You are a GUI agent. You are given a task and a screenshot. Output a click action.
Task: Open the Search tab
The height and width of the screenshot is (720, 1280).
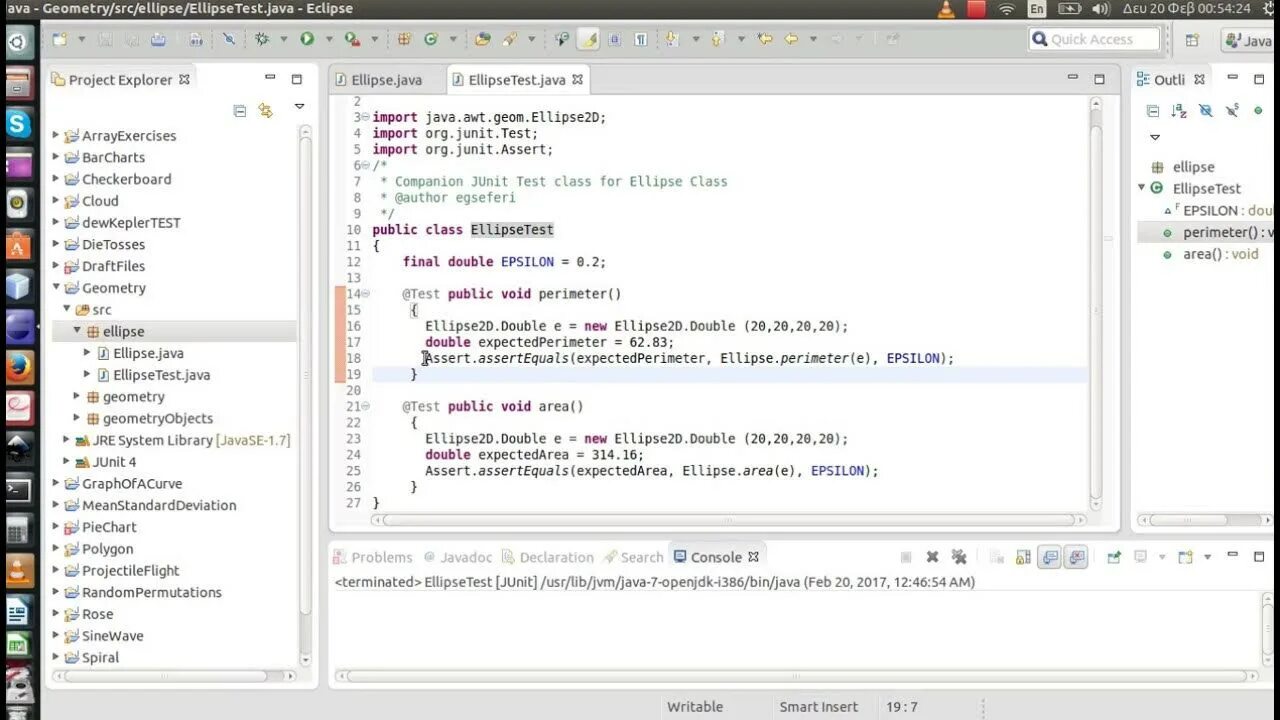tap(633, 557)
